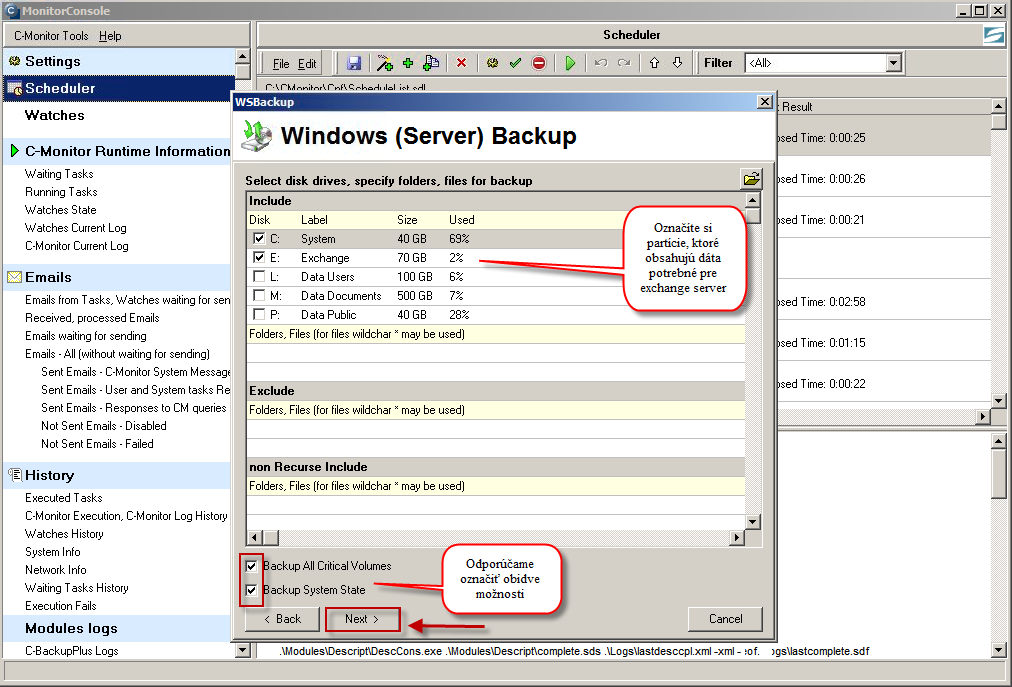Open the folder browse icon in WSBackup dialog
The width and height of the screenshot is (1012, 687).
751,179
